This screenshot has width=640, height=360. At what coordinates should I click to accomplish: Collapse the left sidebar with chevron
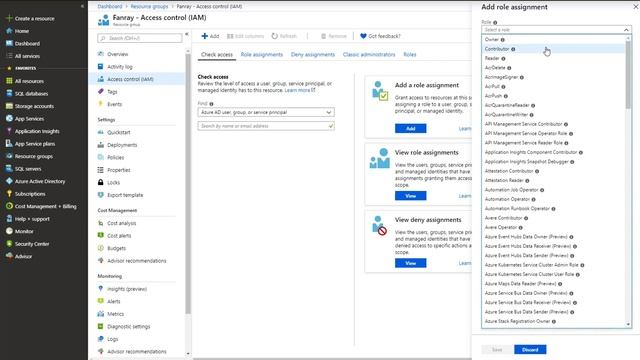82,6
